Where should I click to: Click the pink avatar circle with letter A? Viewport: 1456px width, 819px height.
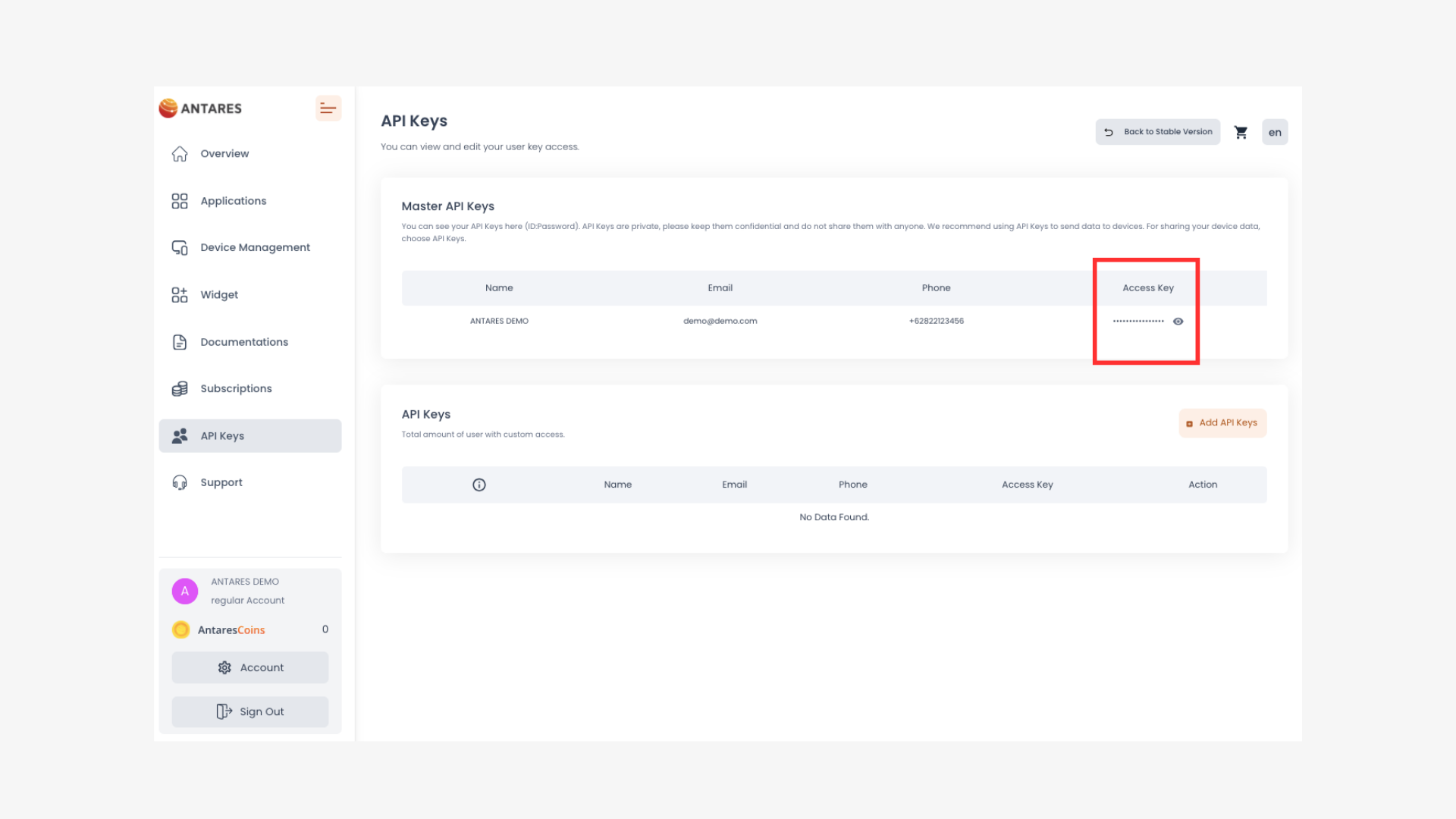pyautogui.click(x=184, y=591)
